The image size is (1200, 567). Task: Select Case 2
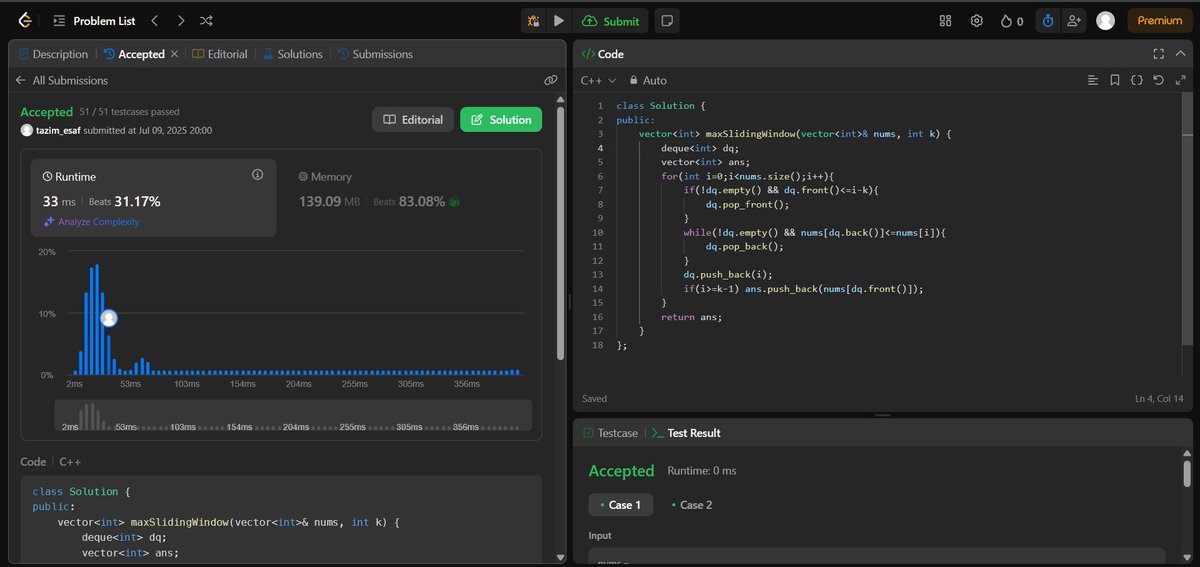point(692,505)
